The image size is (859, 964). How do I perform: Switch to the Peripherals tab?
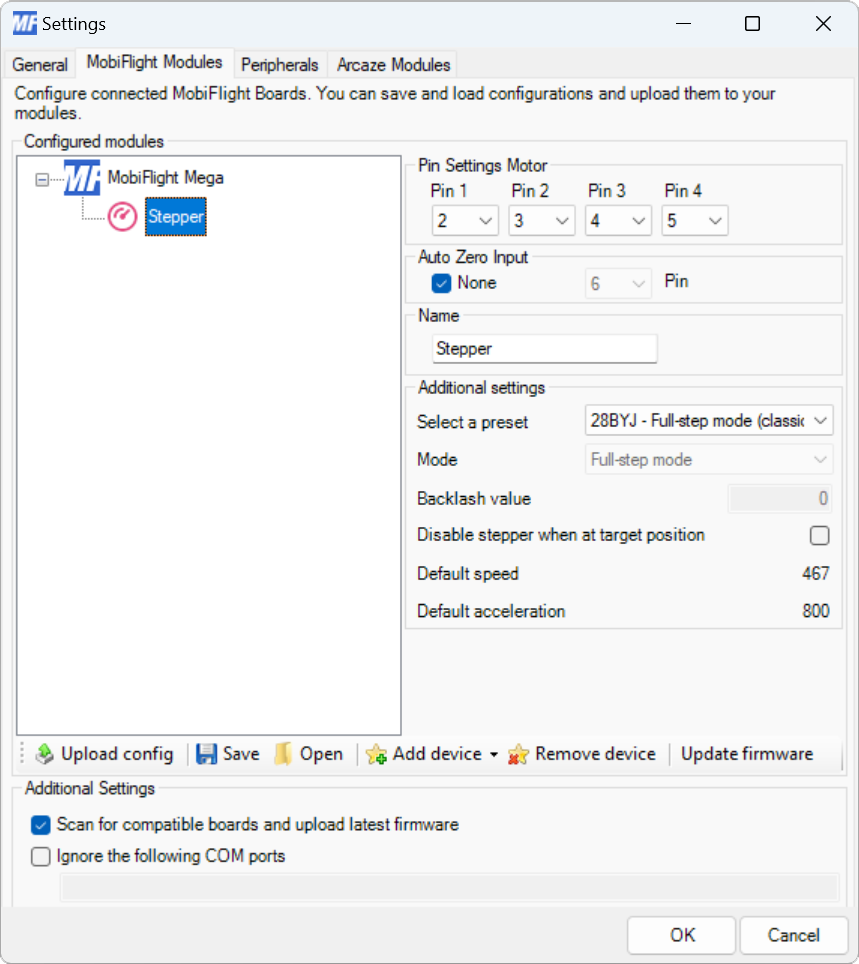[279, 64]
